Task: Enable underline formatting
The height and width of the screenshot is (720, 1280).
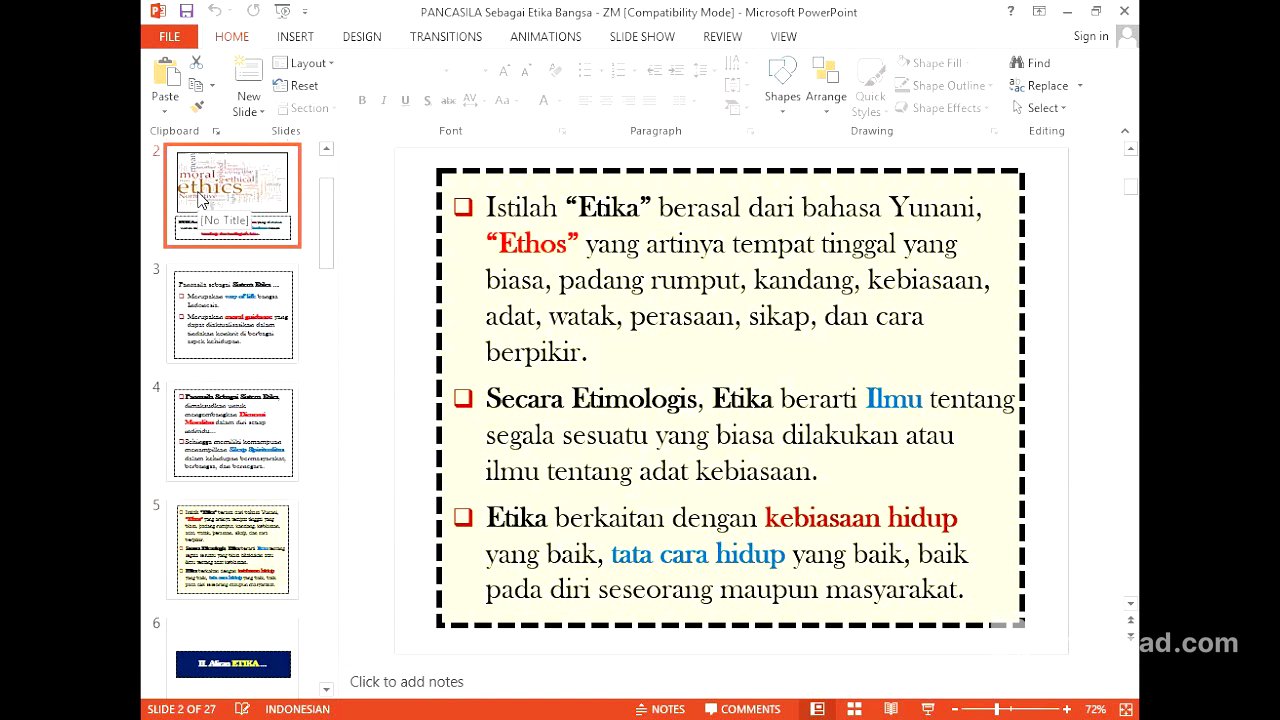Action: click(x=406, y=100)
